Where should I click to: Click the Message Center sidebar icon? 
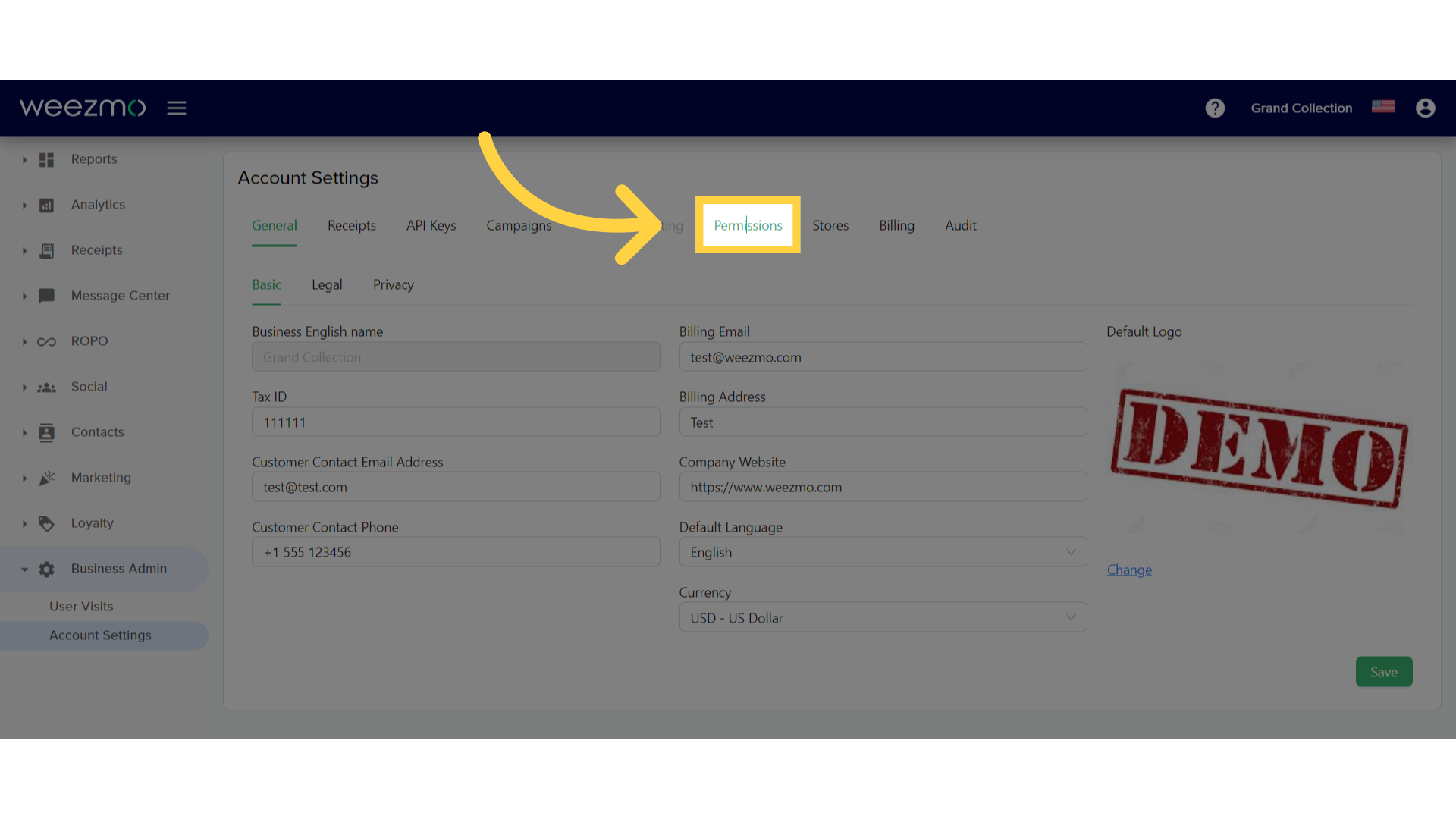click(46, 295)
